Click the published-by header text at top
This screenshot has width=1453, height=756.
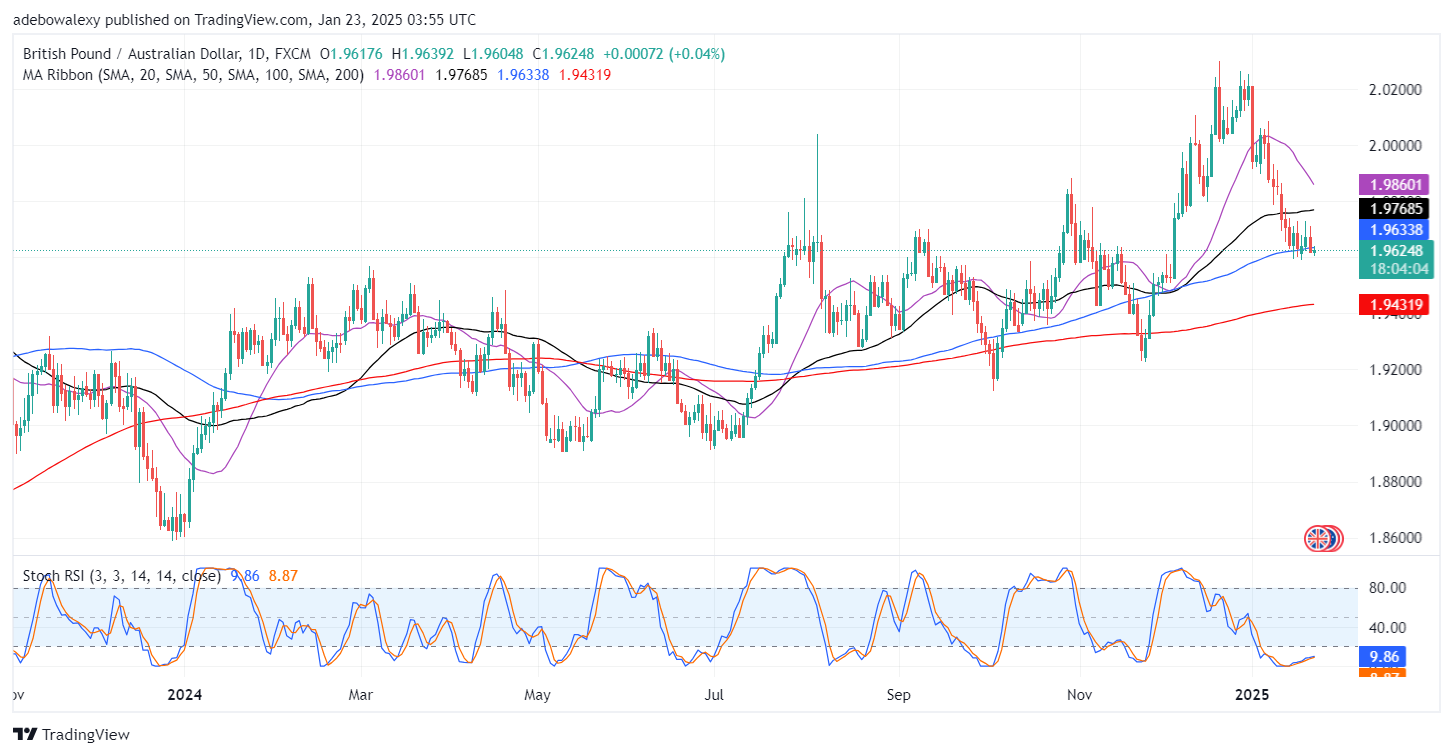coord(244,19)
